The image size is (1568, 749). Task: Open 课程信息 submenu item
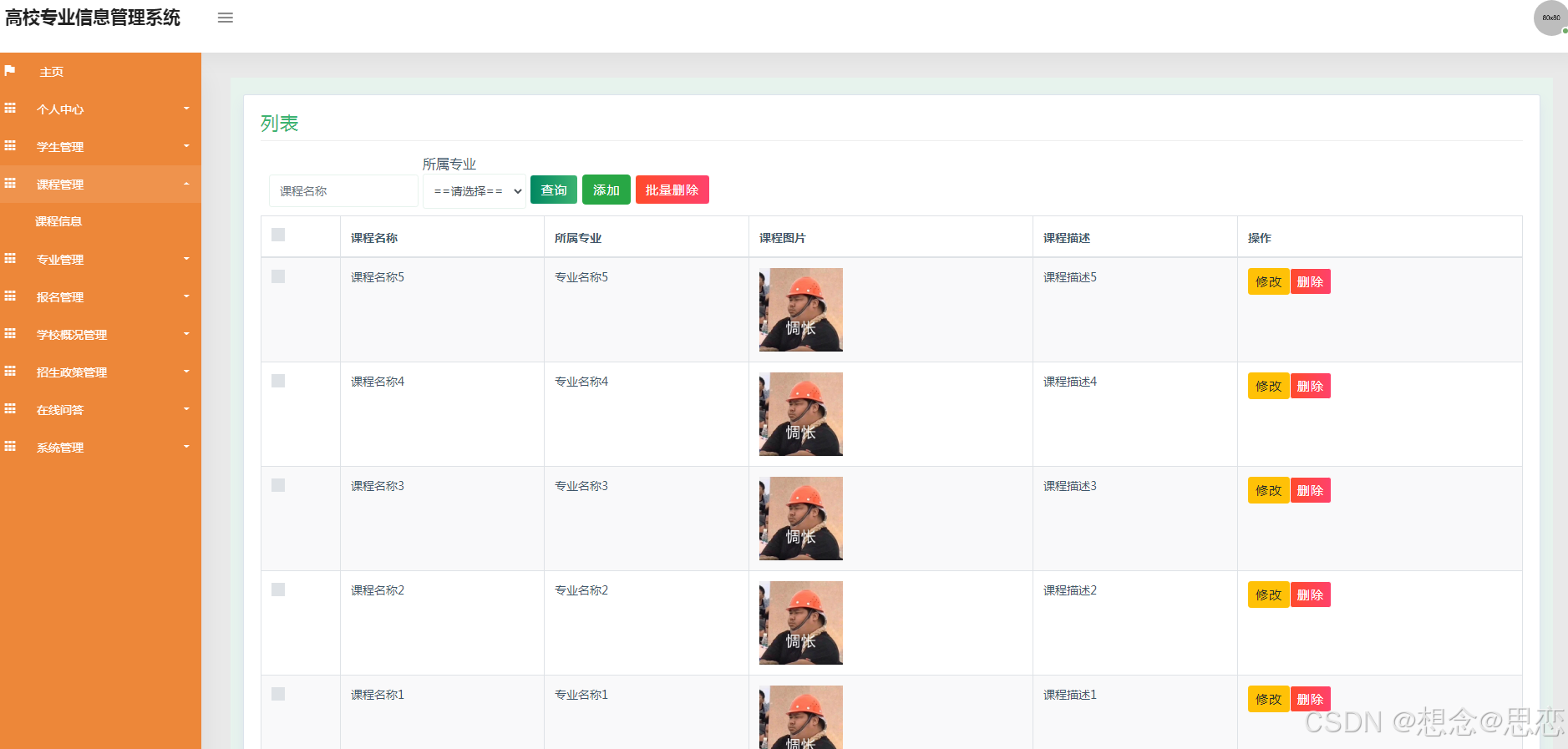[58, 221]
